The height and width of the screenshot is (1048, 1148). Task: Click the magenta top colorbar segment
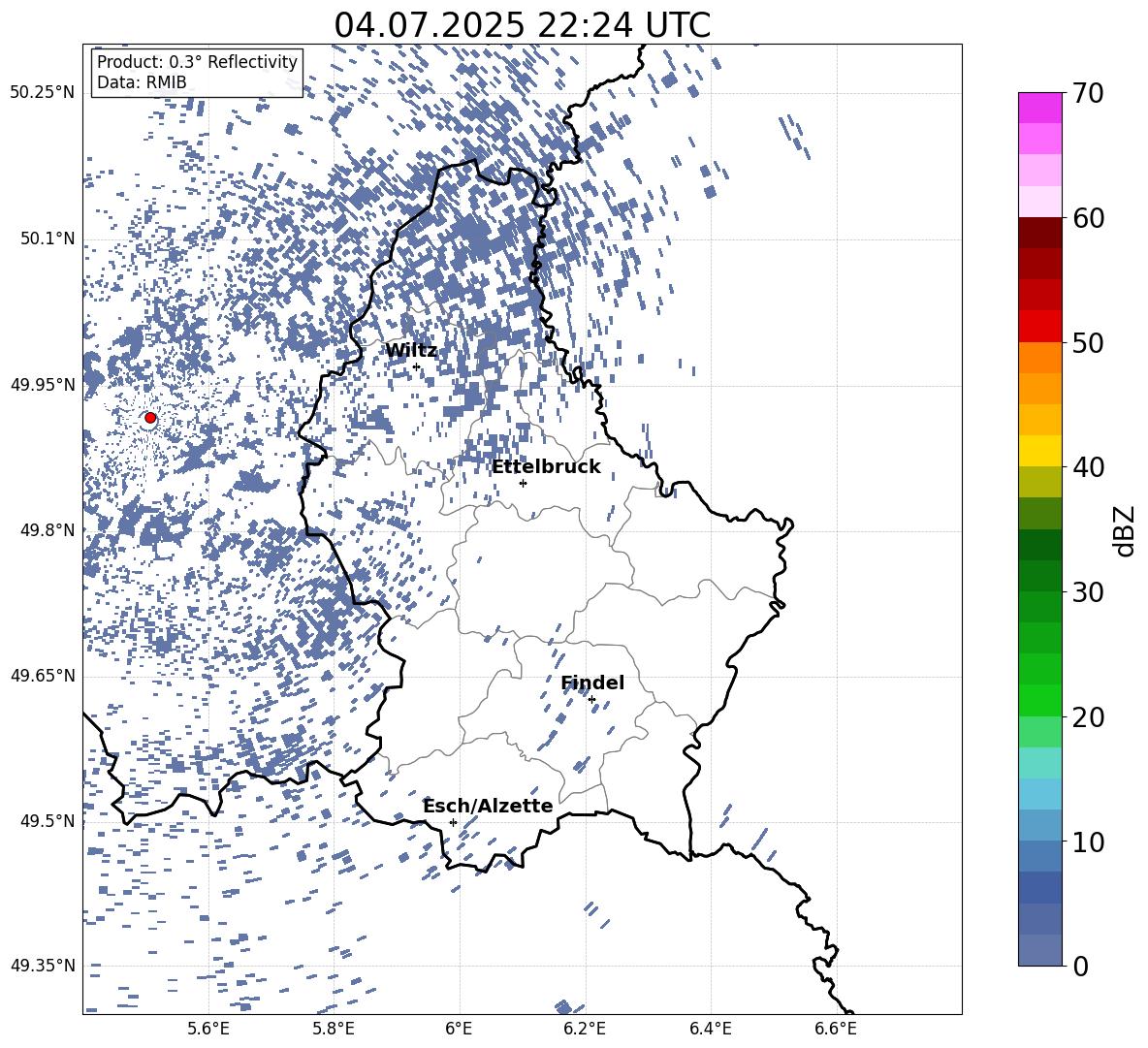(1039, 108)
